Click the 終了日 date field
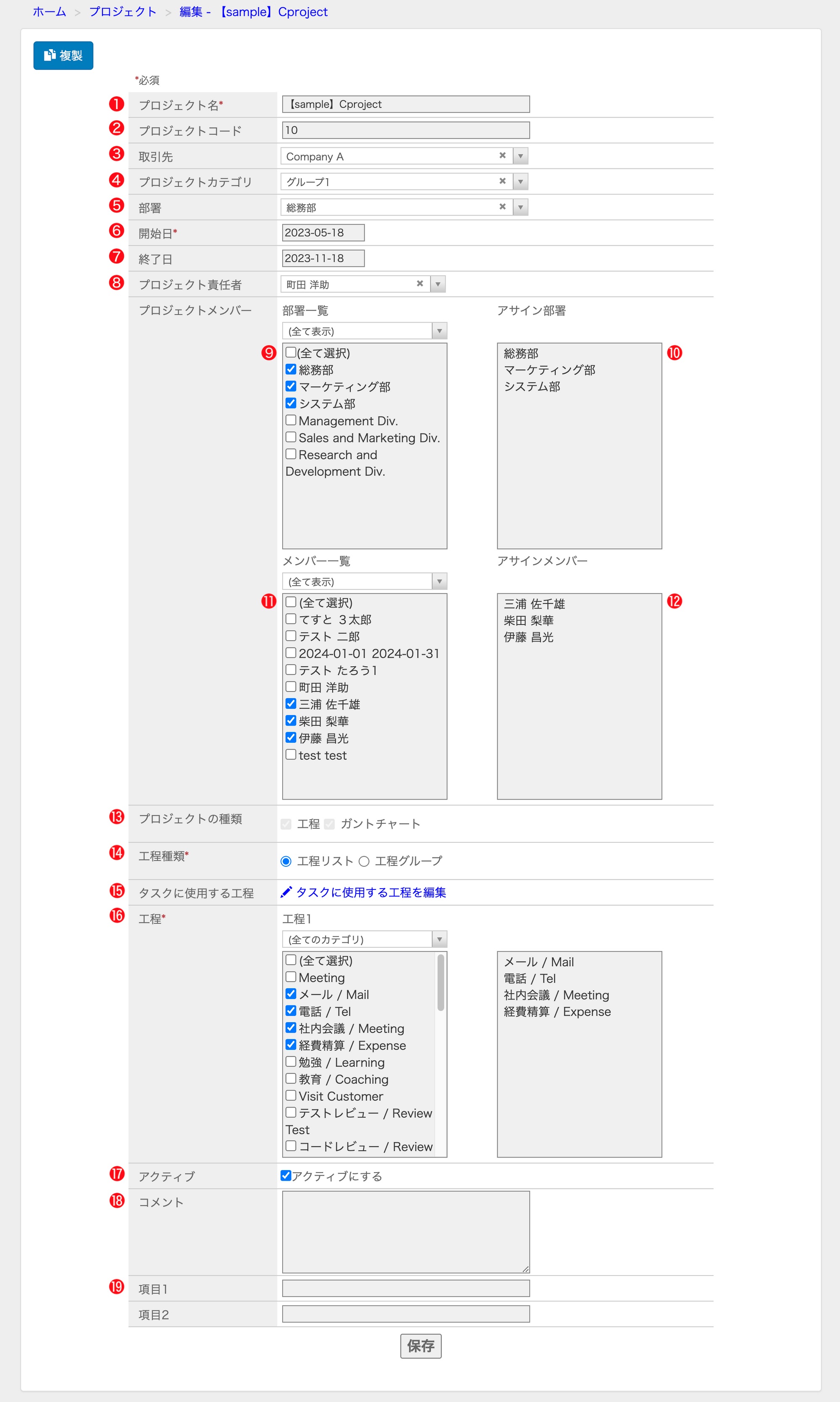Image resolution: width=840 pixels, height=1402 pixels. click(x=323, y=258)
